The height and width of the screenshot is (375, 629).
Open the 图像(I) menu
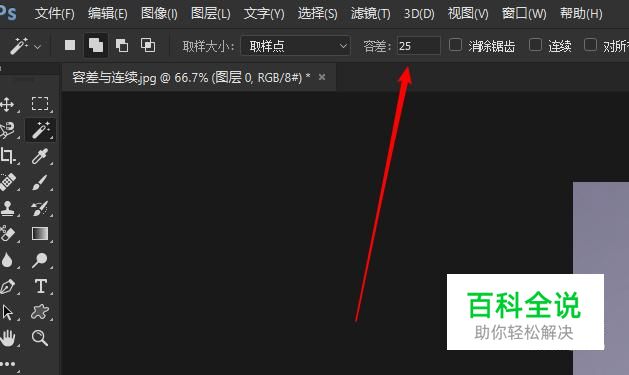point(159,14)
